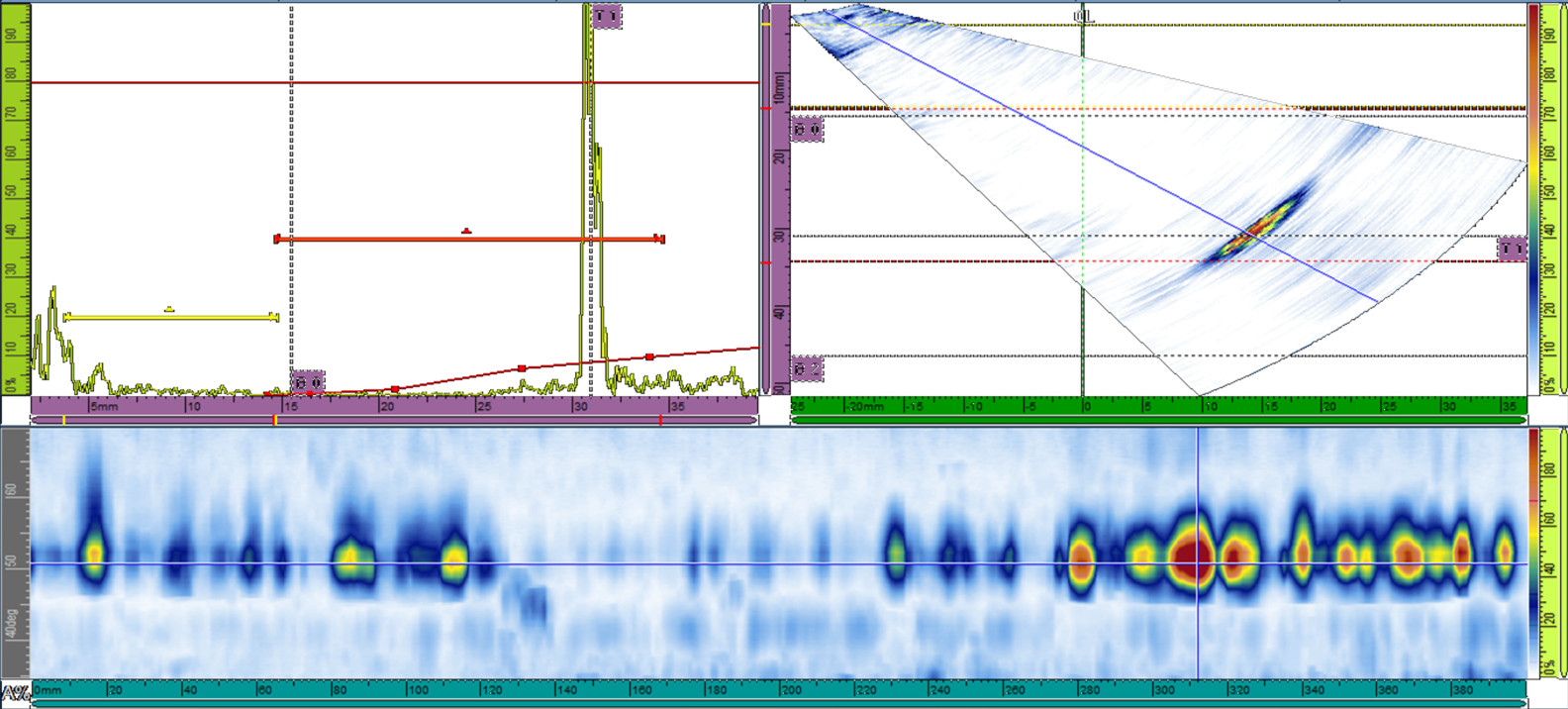Click the purple zoom bar under the A-scan

[396, 421]
